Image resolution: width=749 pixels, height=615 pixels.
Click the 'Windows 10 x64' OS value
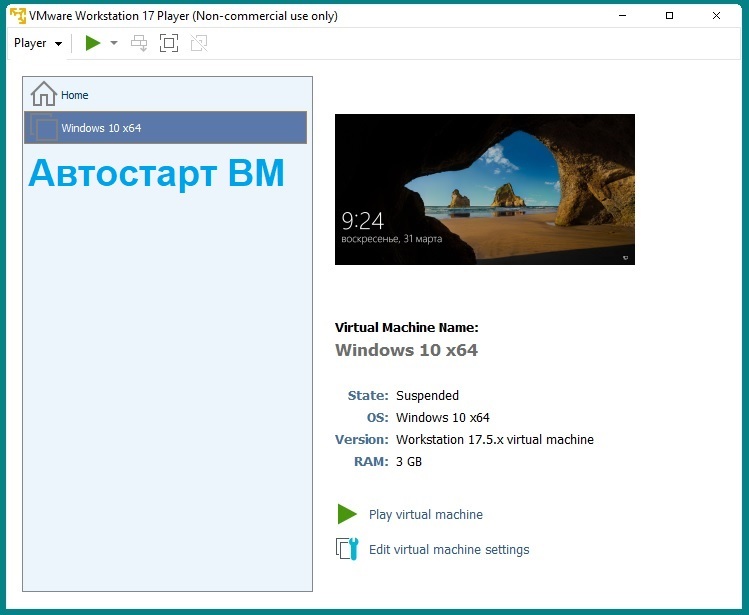click(442, 418)
